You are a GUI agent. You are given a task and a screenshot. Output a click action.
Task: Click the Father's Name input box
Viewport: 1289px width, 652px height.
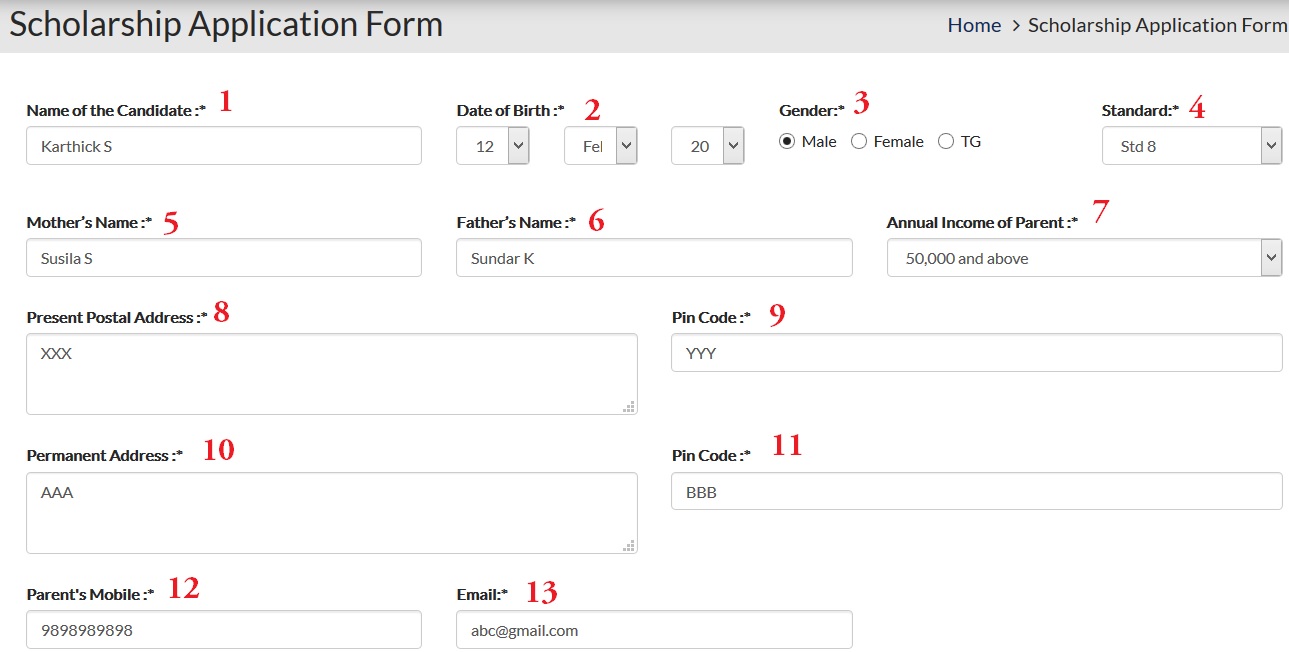[x=654, y=258]
